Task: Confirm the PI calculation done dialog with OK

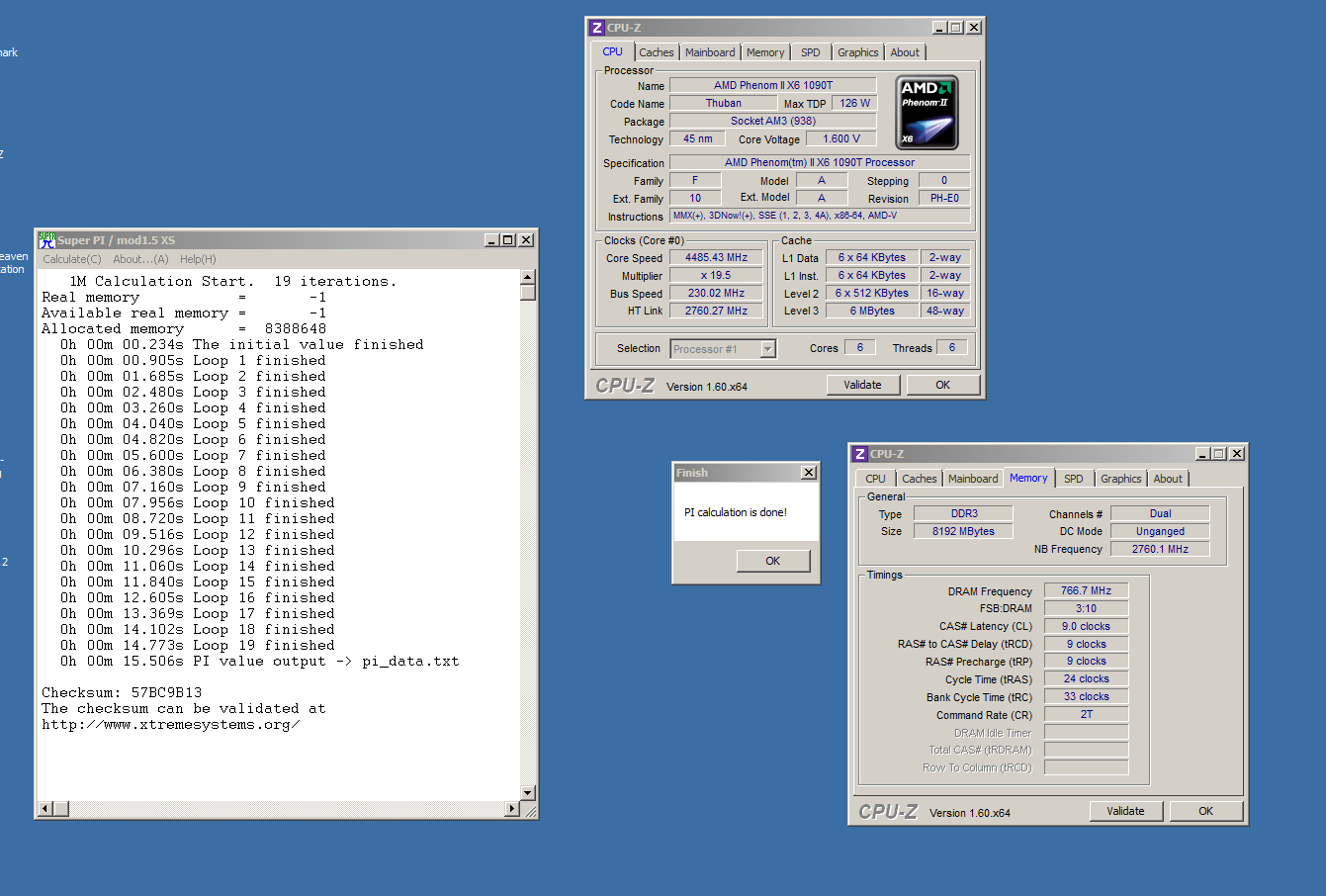Action: tap(773, 561)
